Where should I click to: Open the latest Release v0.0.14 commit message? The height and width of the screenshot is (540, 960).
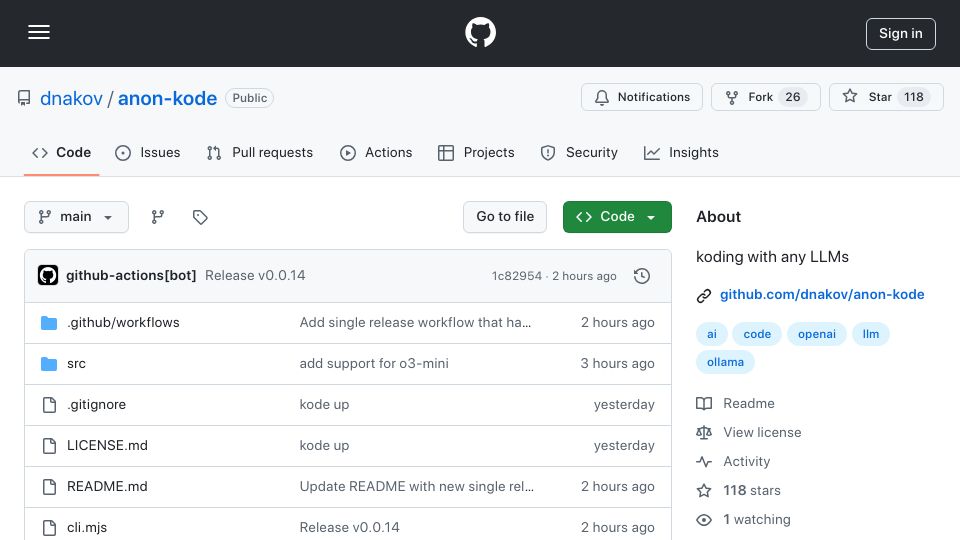[255, 276]
